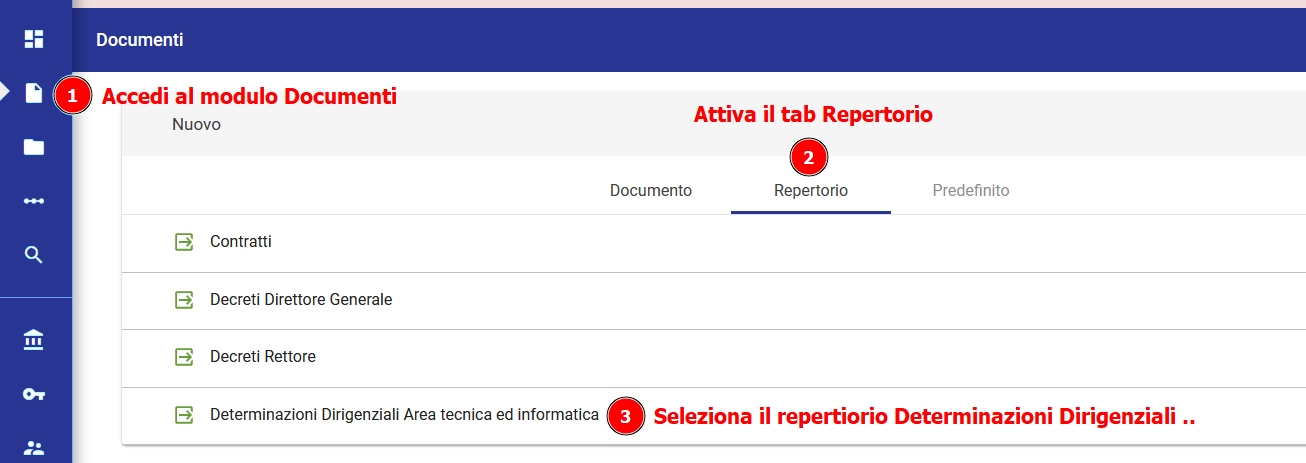The image size is (1306, 463).
Task: Click the institution building sidebar icon
Action: [34, 340]
